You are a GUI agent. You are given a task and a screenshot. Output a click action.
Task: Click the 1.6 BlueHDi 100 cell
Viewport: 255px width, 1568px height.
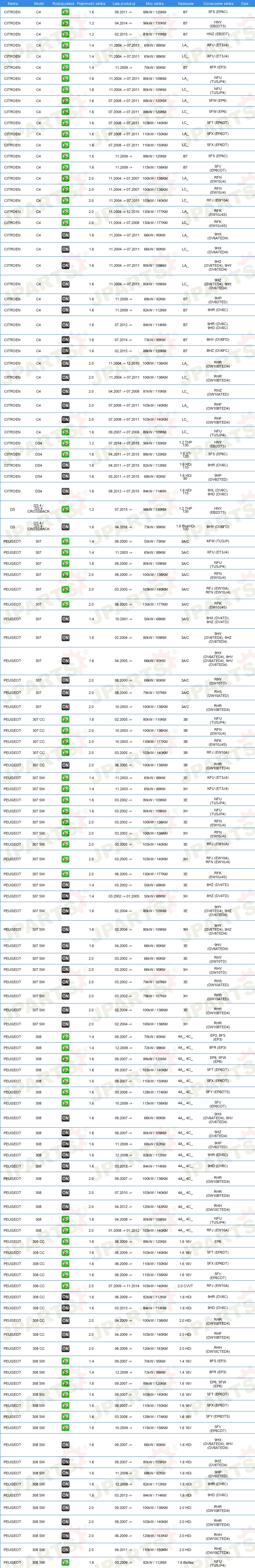point(186,527)
